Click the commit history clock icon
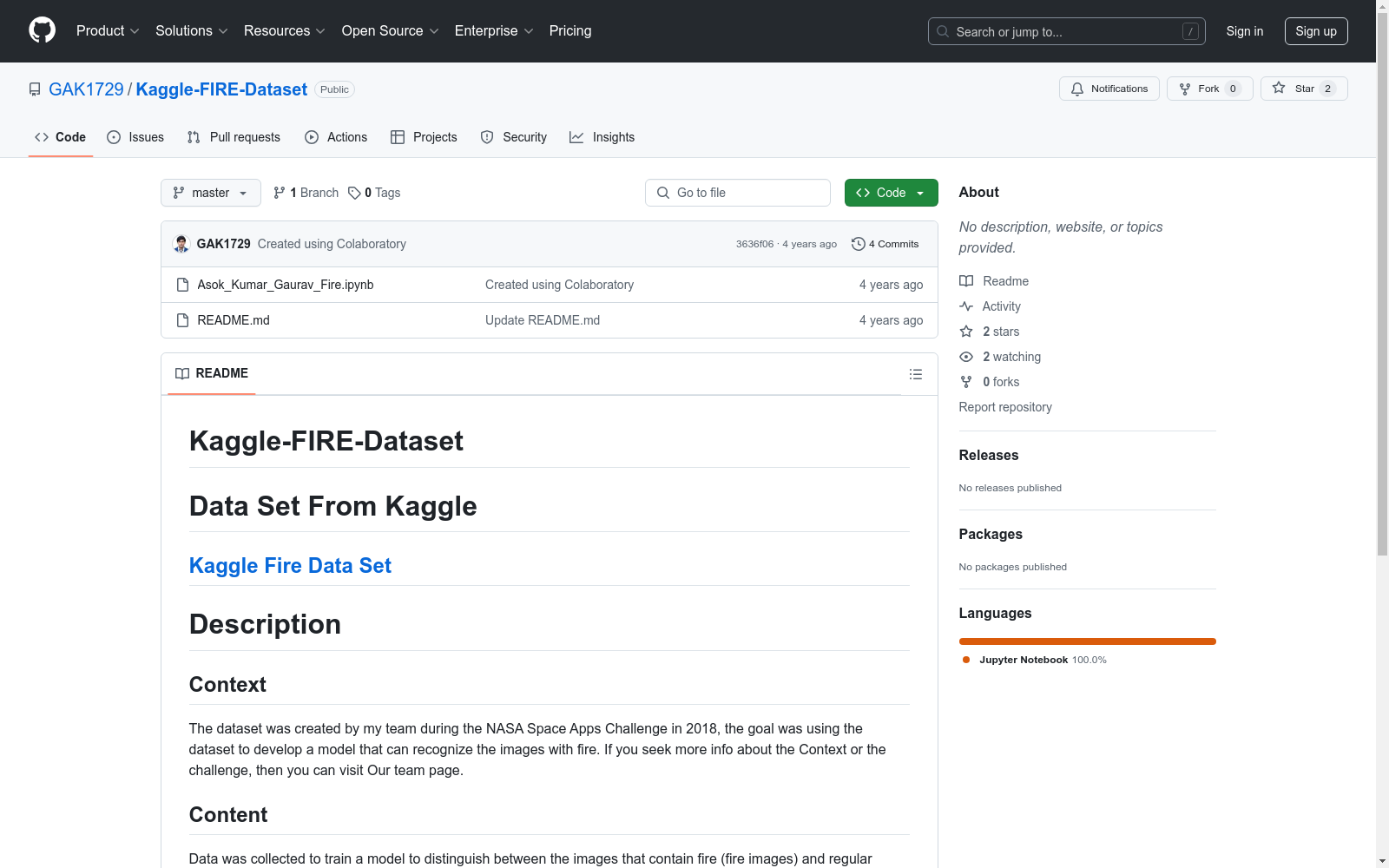This screenshot has height=868, width=1389. coord(859,244)
